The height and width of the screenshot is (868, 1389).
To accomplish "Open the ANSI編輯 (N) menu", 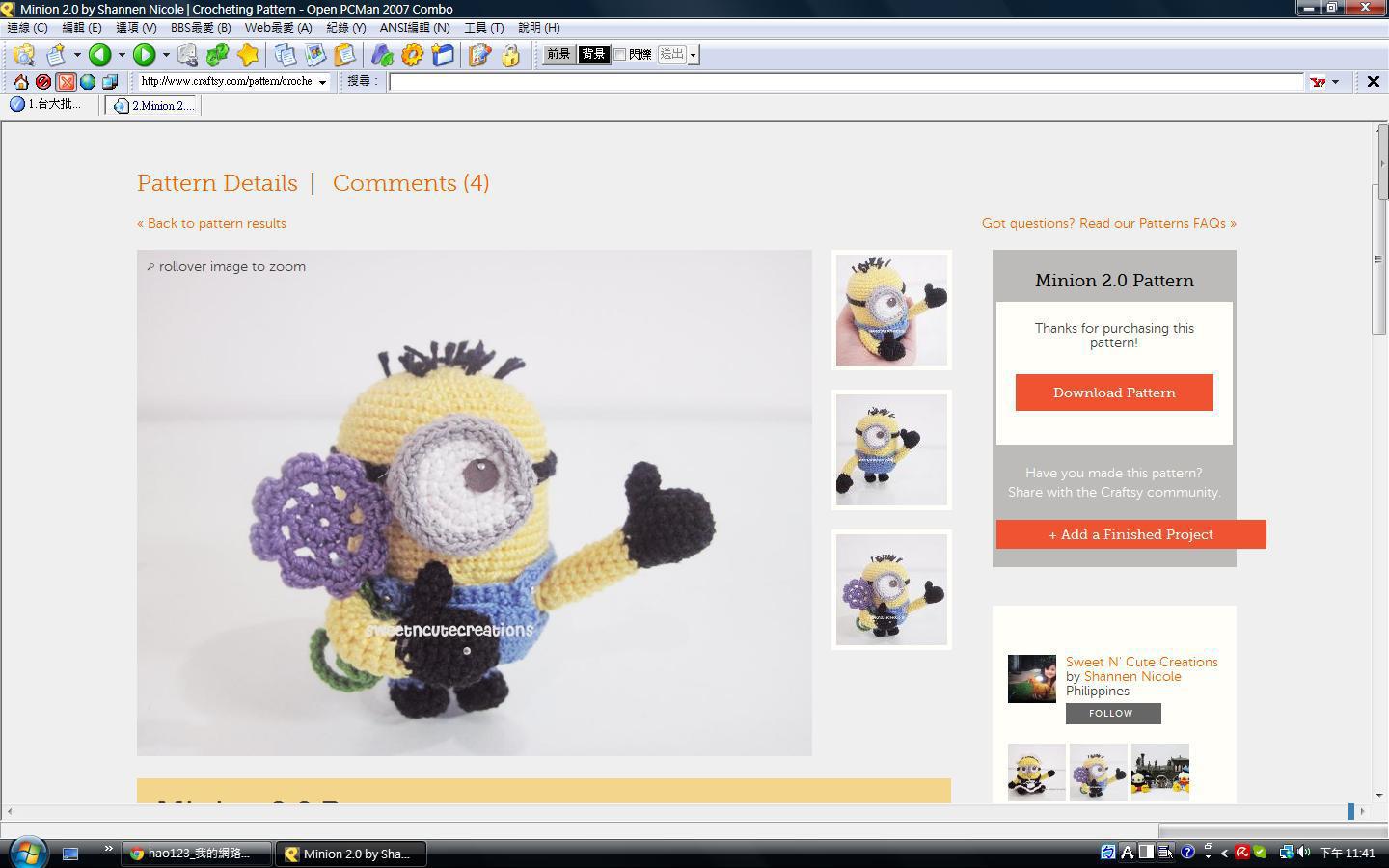I will (415, 28).
